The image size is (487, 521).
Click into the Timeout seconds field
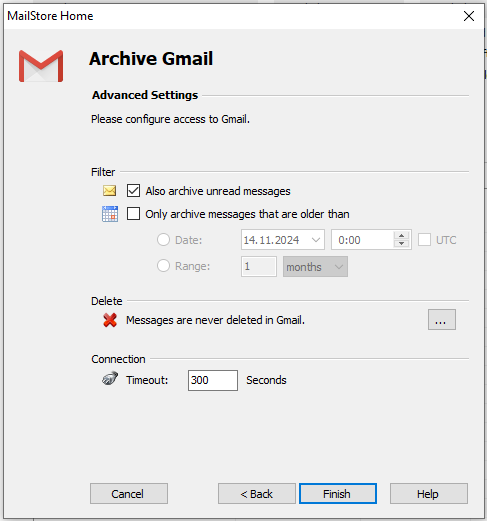pyautogui.click(x=213, y=380)
